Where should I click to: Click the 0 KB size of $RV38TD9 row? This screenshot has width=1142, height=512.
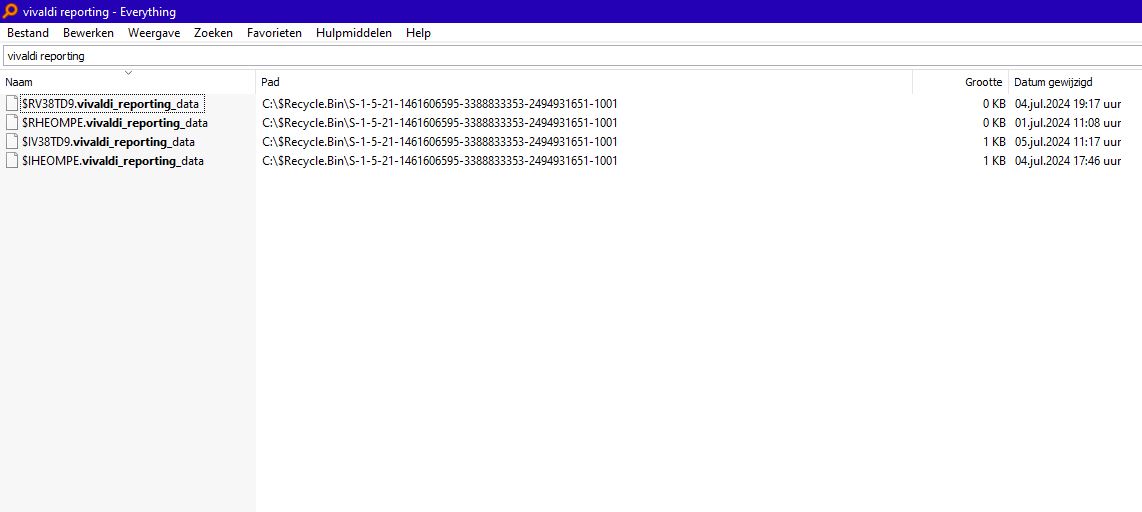[993, 103]
